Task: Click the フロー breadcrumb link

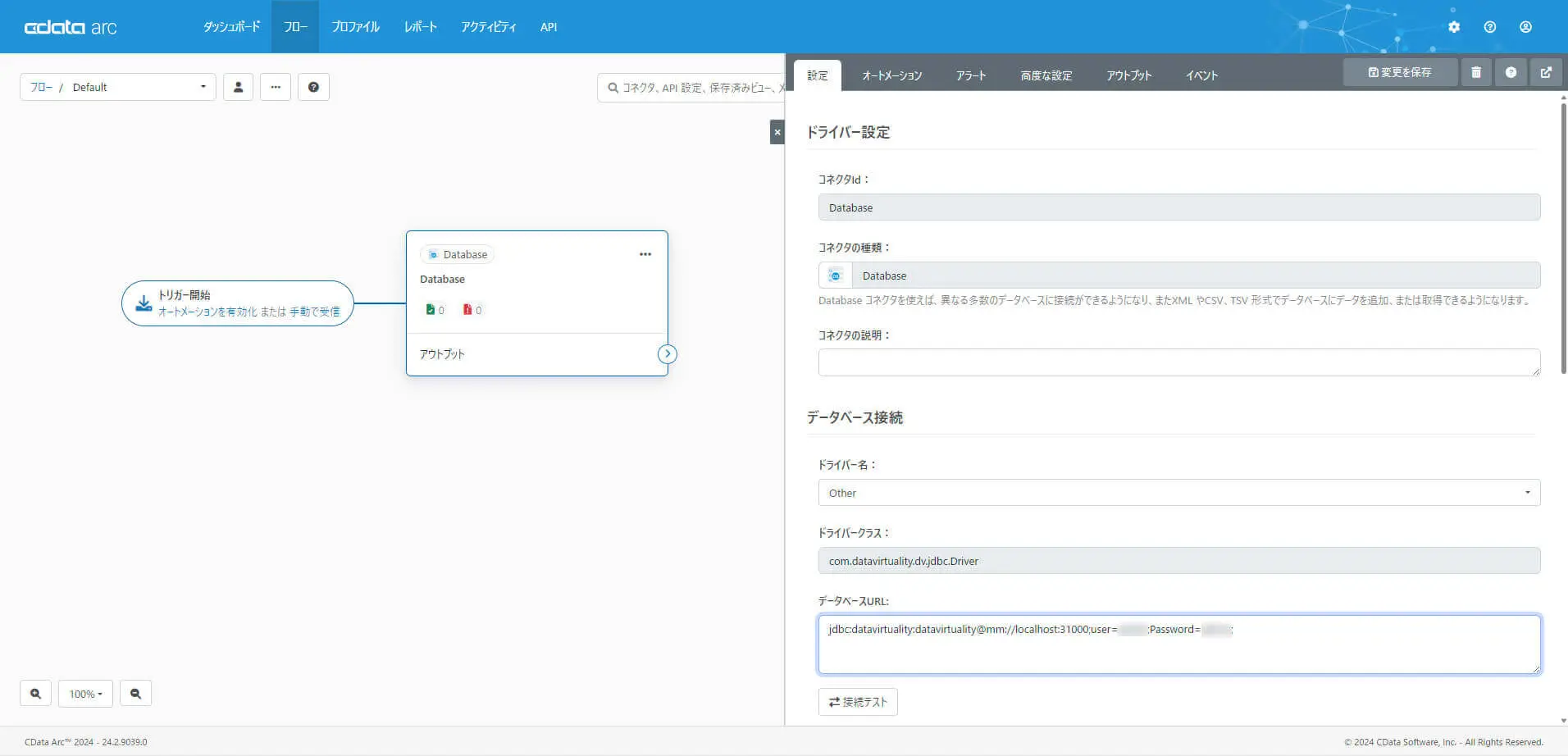Action: [41, 87]
